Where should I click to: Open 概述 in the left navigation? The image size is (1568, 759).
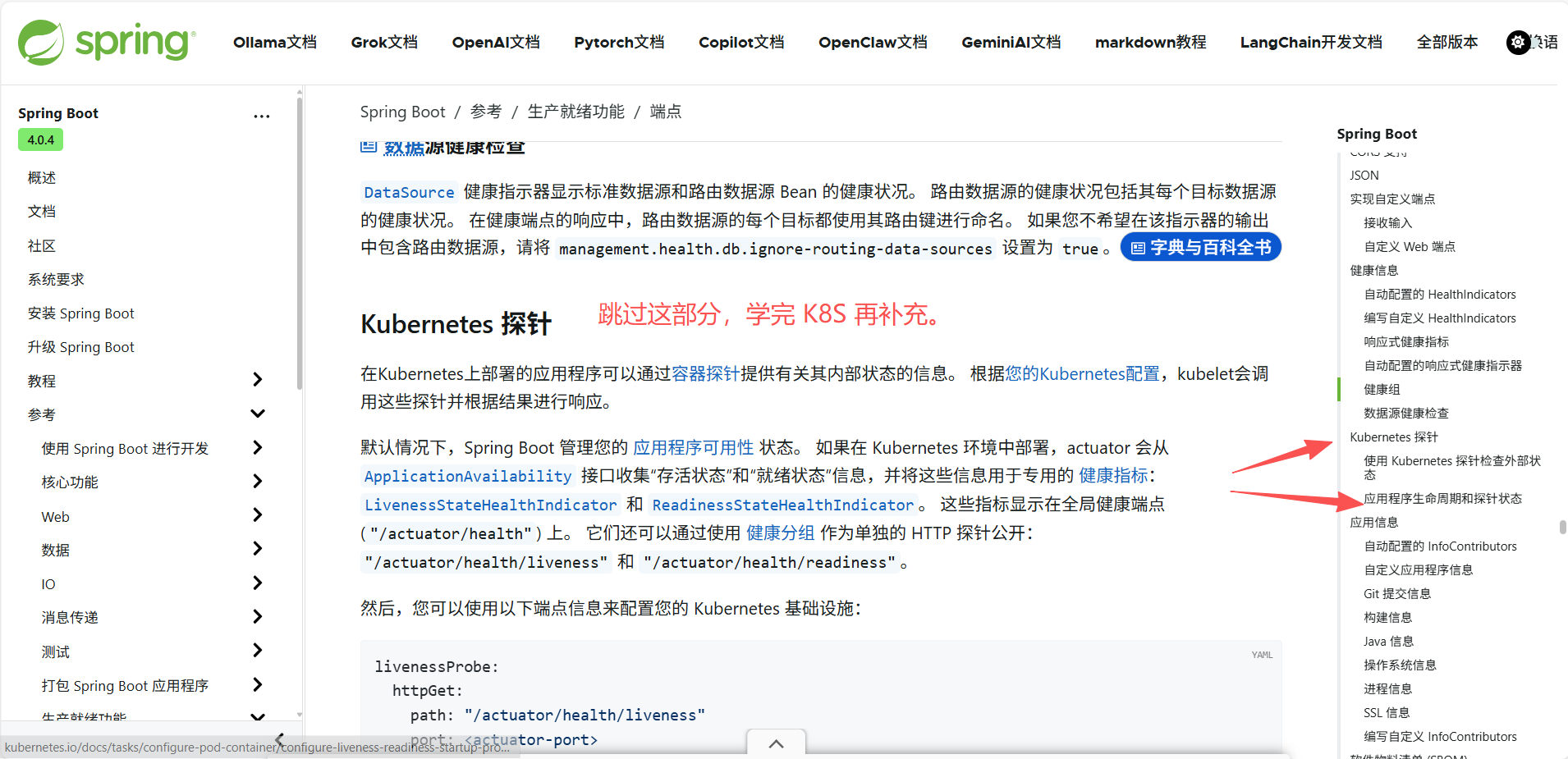tap(42, 177)
